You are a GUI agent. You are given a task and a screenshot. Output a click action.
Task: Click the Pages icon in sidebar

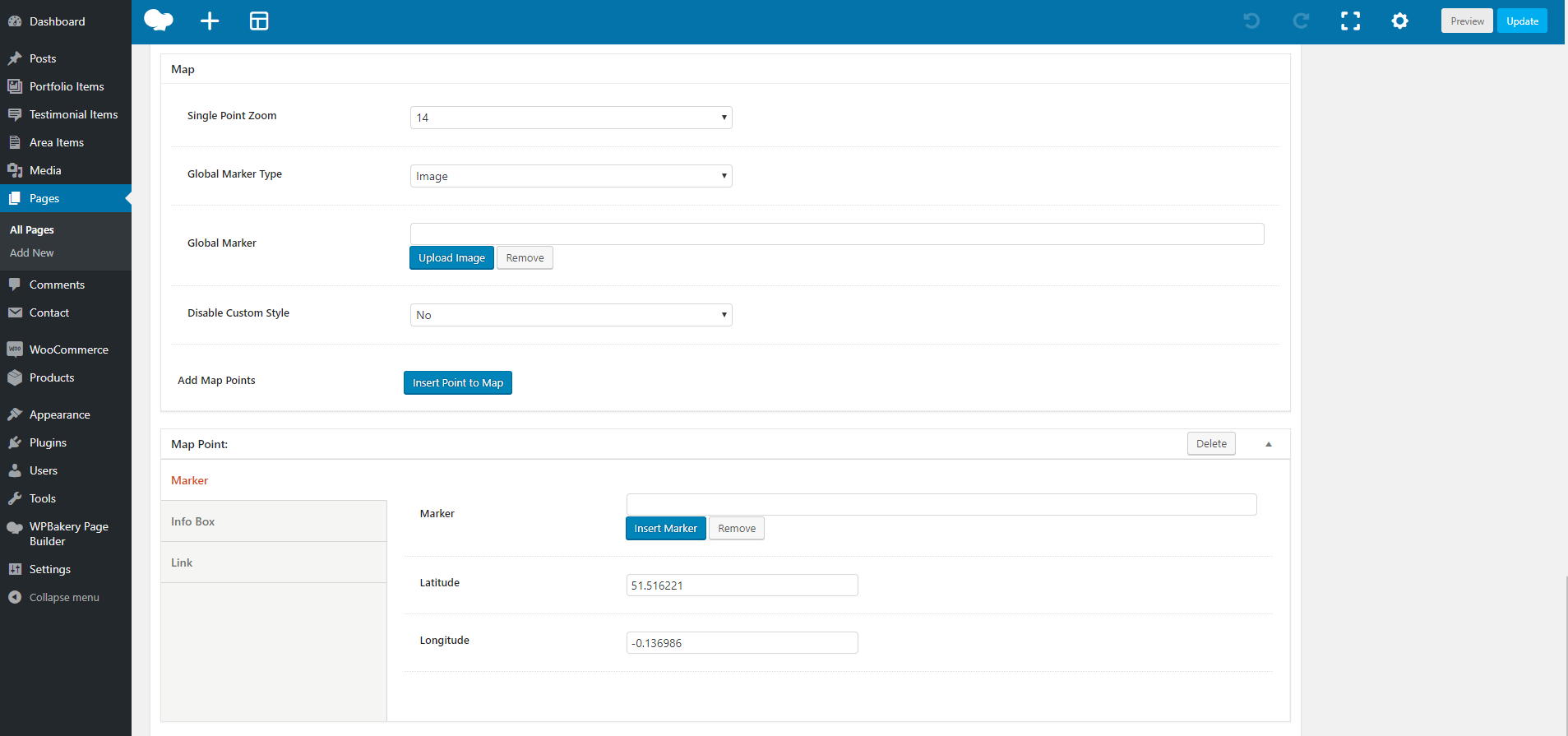pyautogui.click(x=15, y=198)
